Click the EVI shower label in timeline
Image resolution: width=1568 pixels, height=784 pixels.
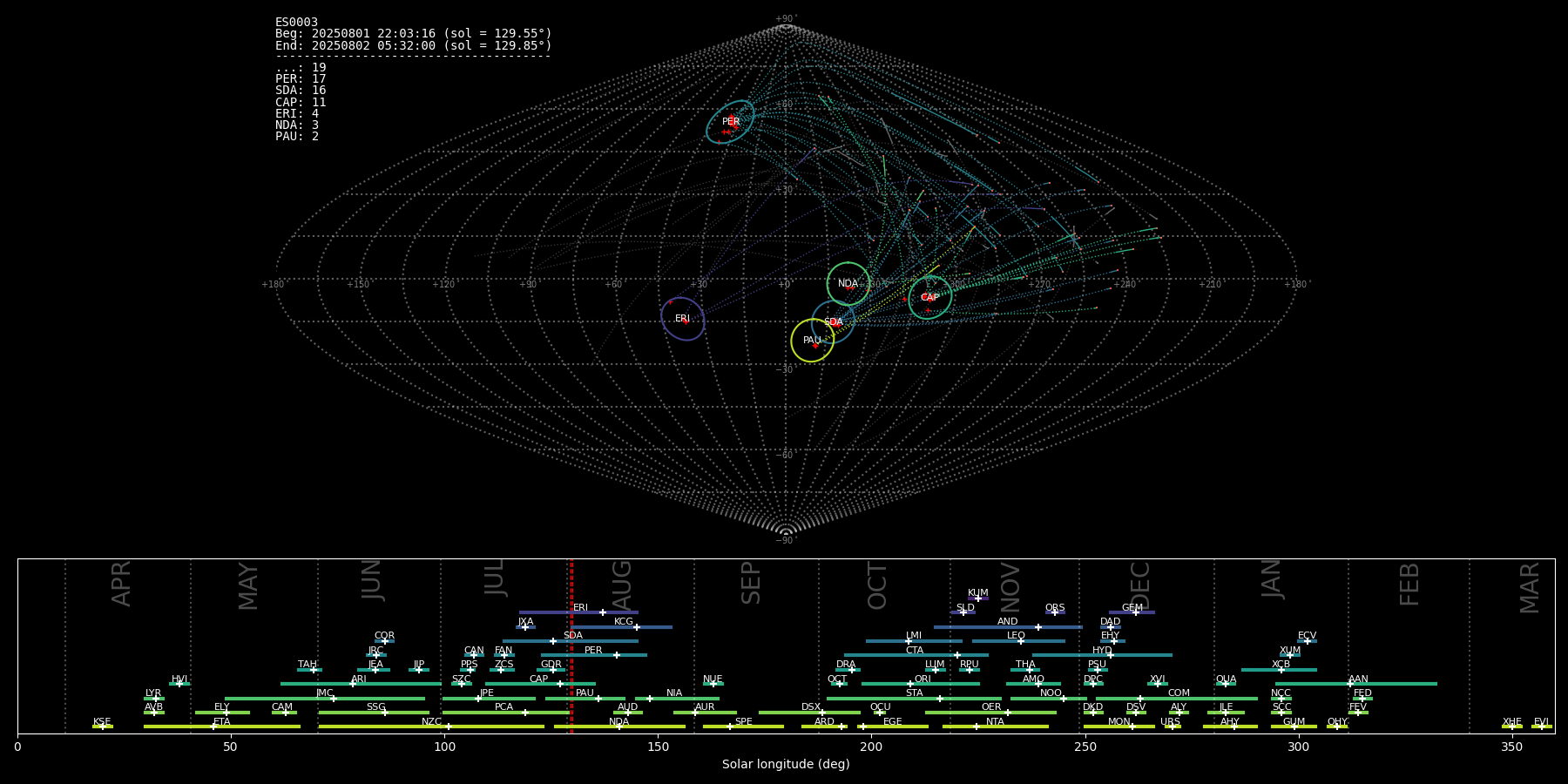tap(1541, 721)
